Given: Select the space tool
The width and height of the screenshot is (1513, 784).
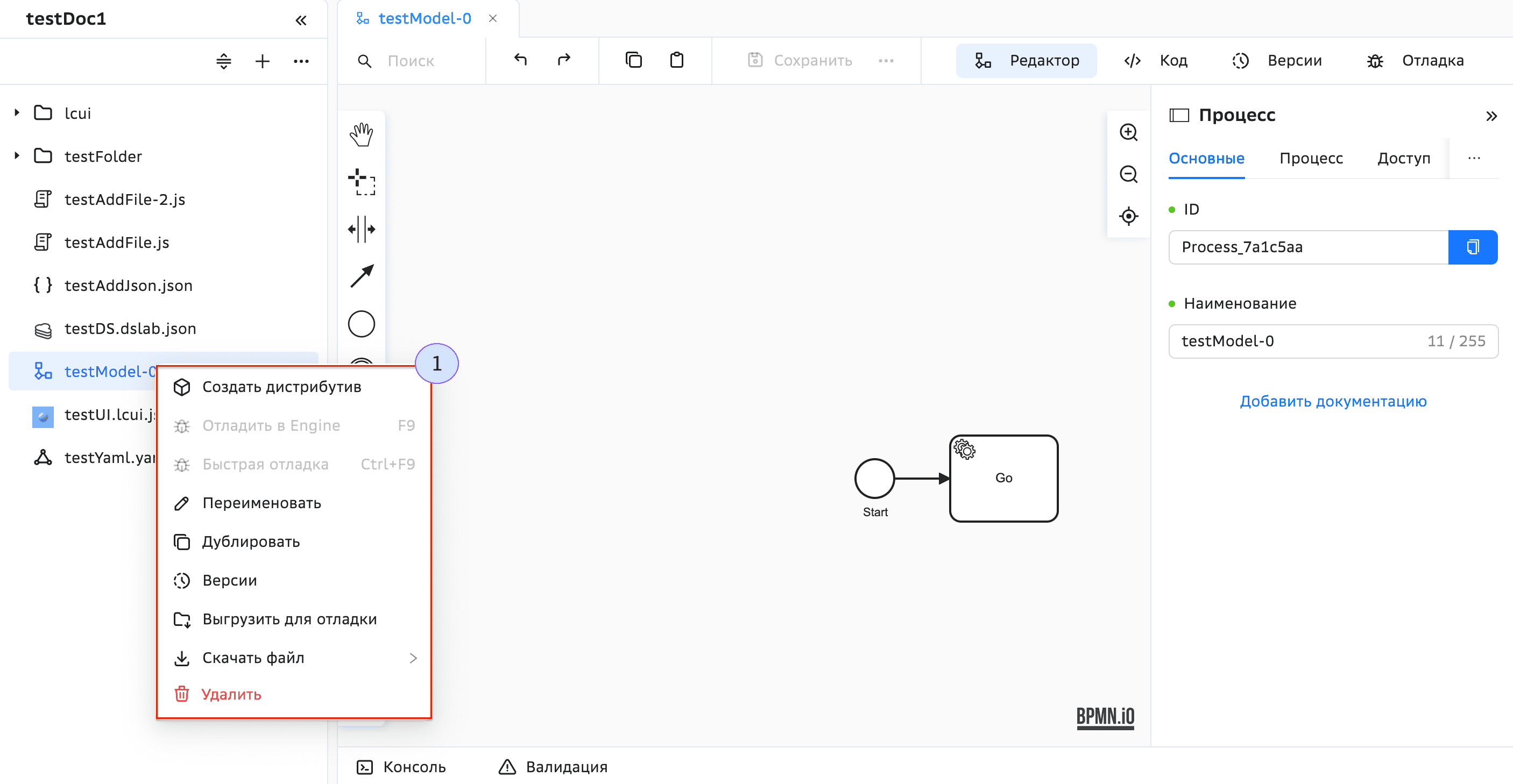Looking at the screenshot, I should [361, 229].
